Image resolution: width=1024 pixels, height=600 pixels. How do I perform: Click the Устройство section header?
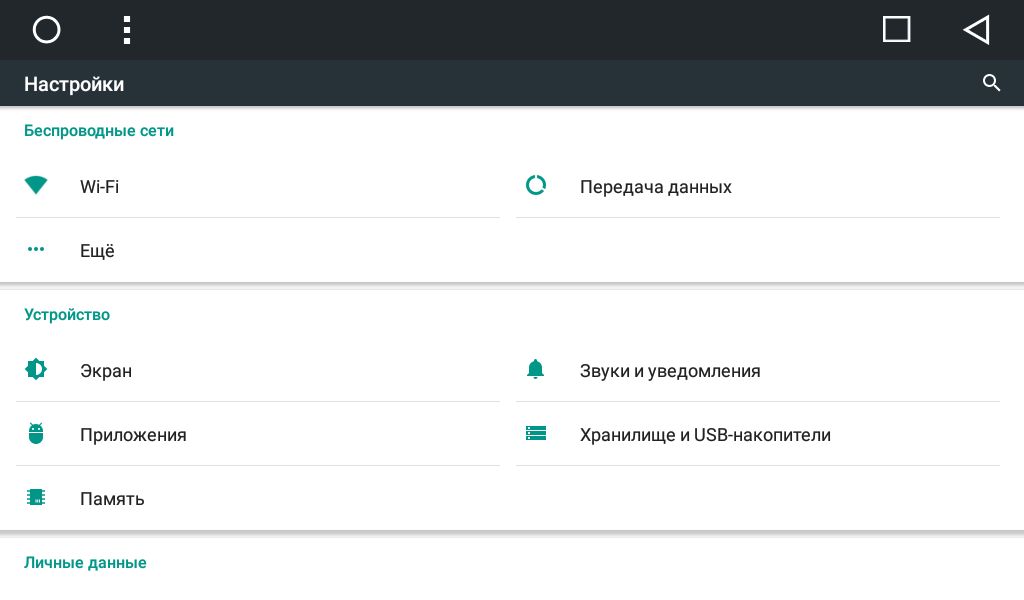(67, 315)
